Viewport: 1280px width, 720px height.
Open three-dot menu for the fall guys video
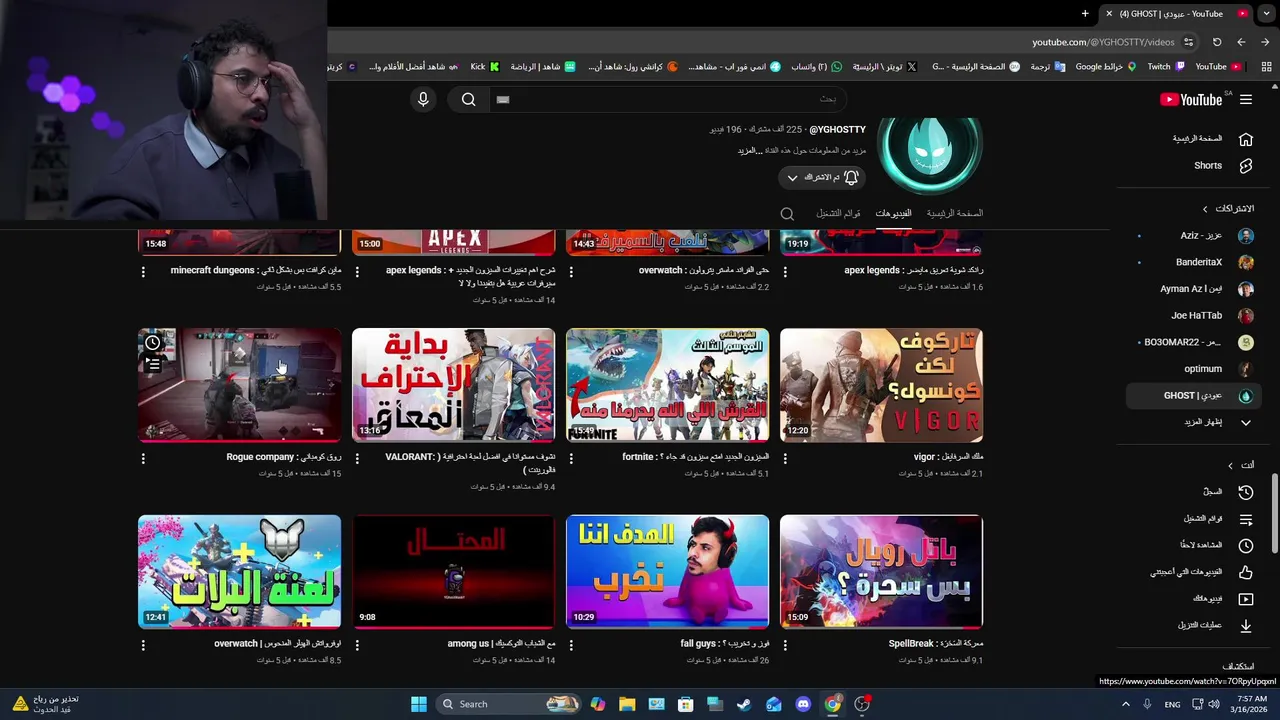(571, 645)
